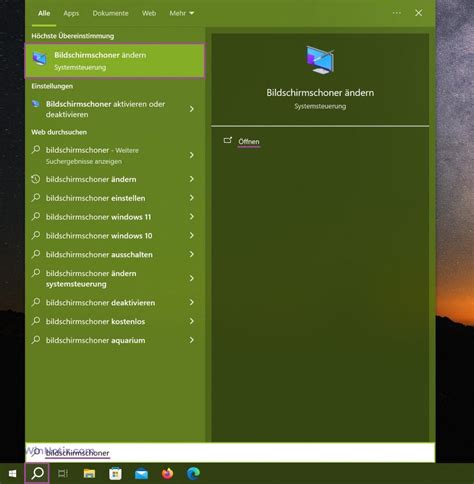The height and width of the screenshot is (484, 474).
Task: Open the three-dots options menu
Action: coord(397,13)
